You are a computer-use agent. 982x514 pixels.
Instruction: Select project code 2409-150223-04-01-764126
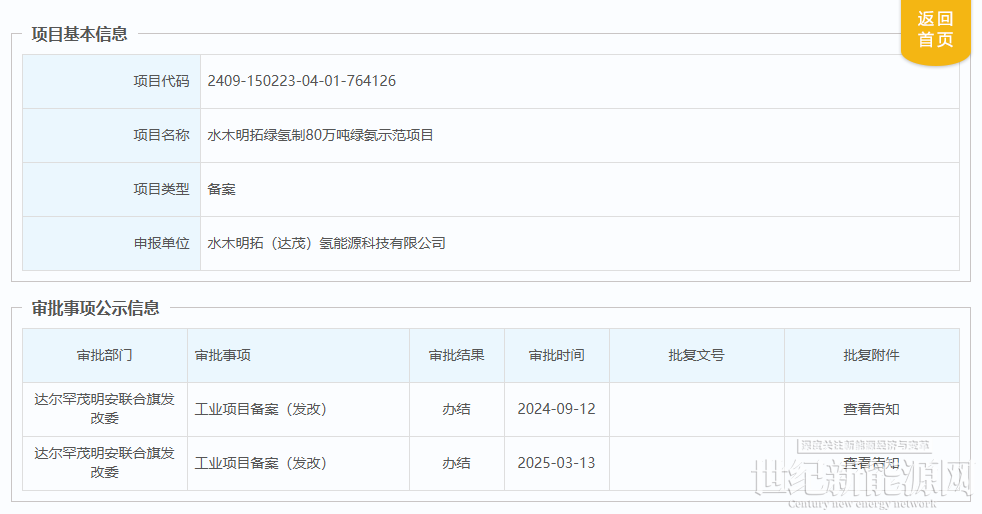(x=301, y=81)
